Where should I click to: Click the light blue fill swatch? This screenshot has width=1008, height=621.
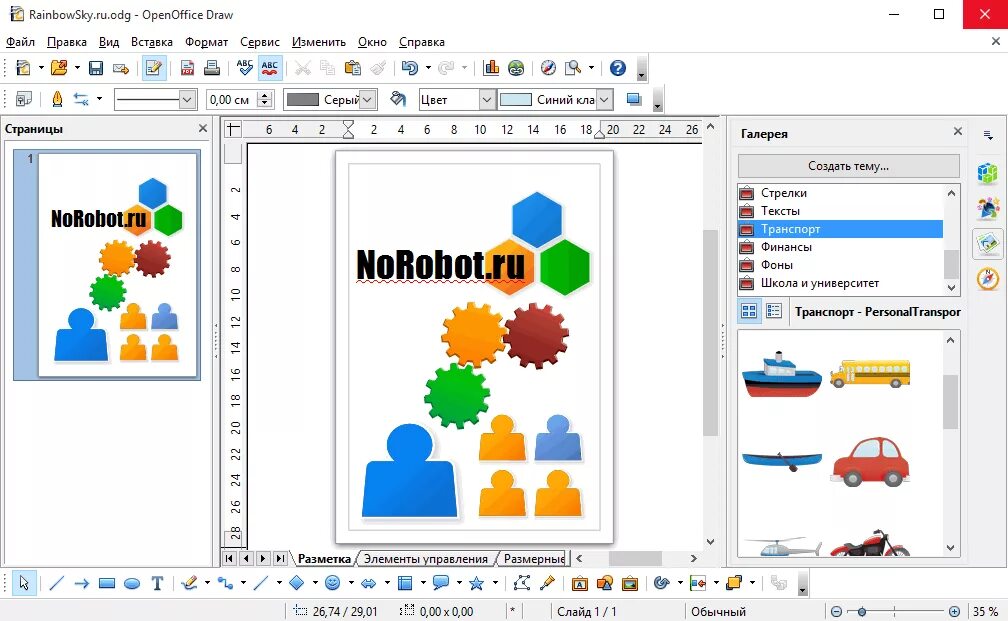coord(516,100)
